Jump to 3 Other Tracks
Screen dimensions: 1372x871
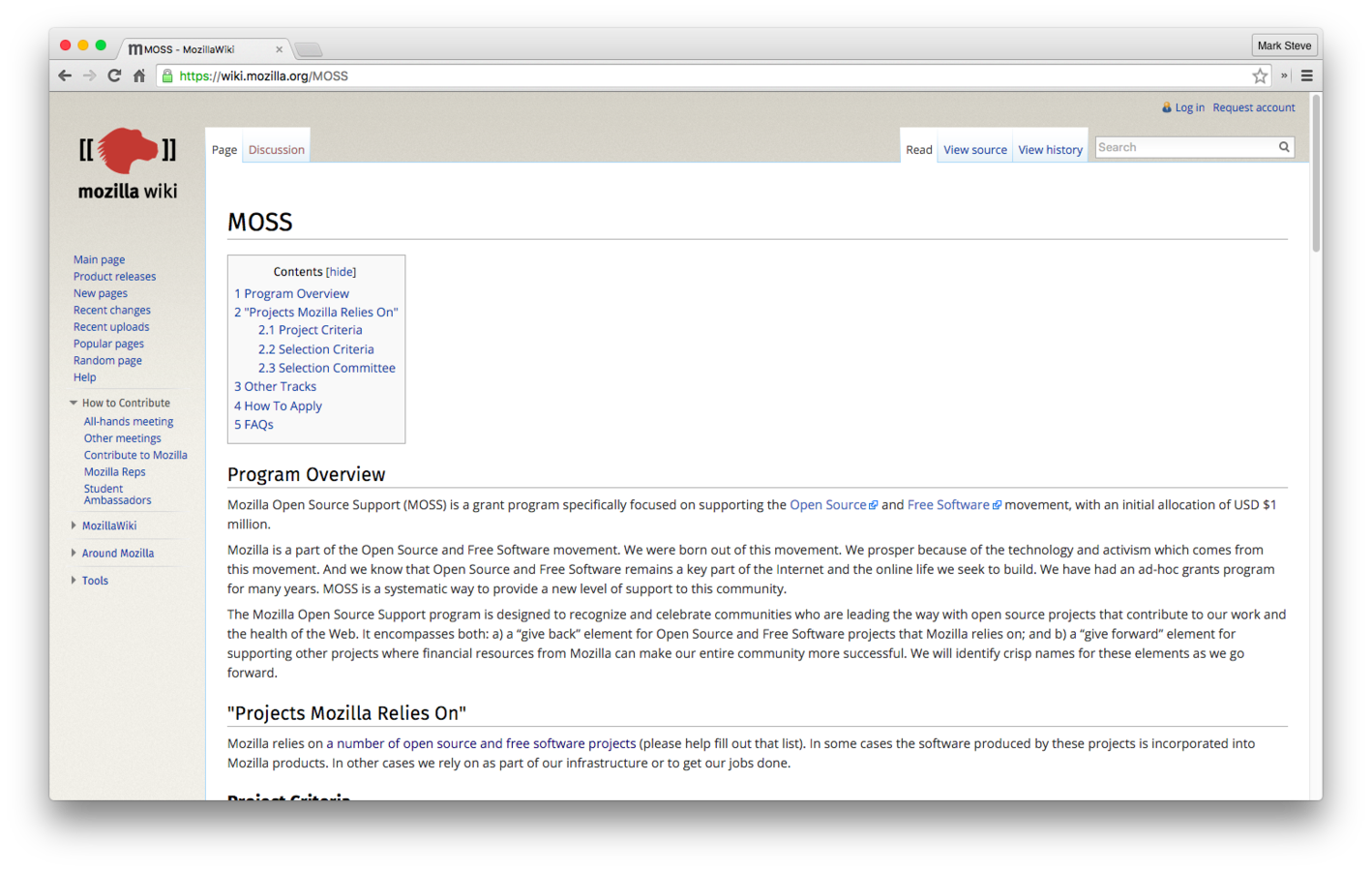[275, 386]
